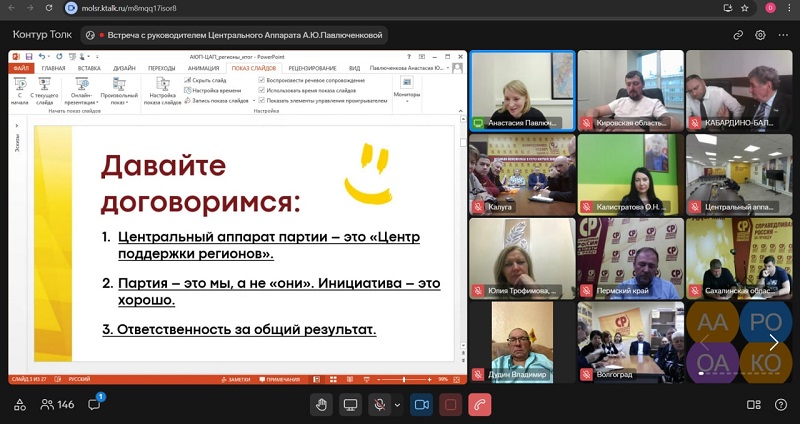Leave the call with red phone button
800x424 pixels.
coord(481,405)
